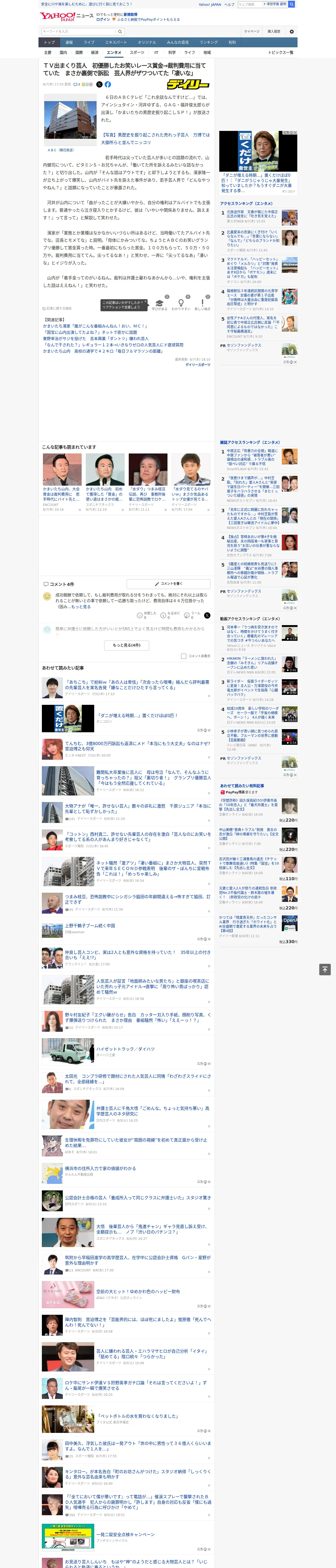Image resolution: width=336 pixels, height=1568 pixels.
Task: Select the トップ navigation tab
Action: [x=49, y=43]
